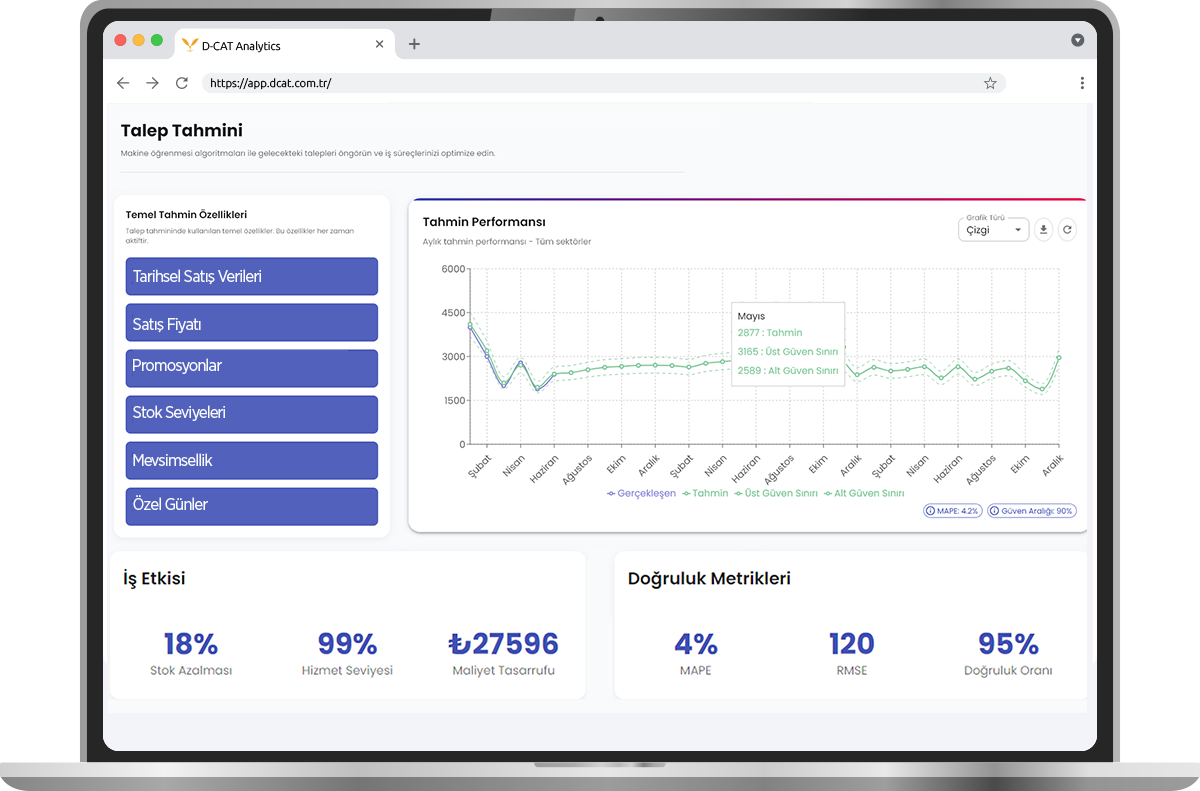Refresh the forecast performance chart
The height and width of the screenshot is (791, 1200).
click(1067, 230)
